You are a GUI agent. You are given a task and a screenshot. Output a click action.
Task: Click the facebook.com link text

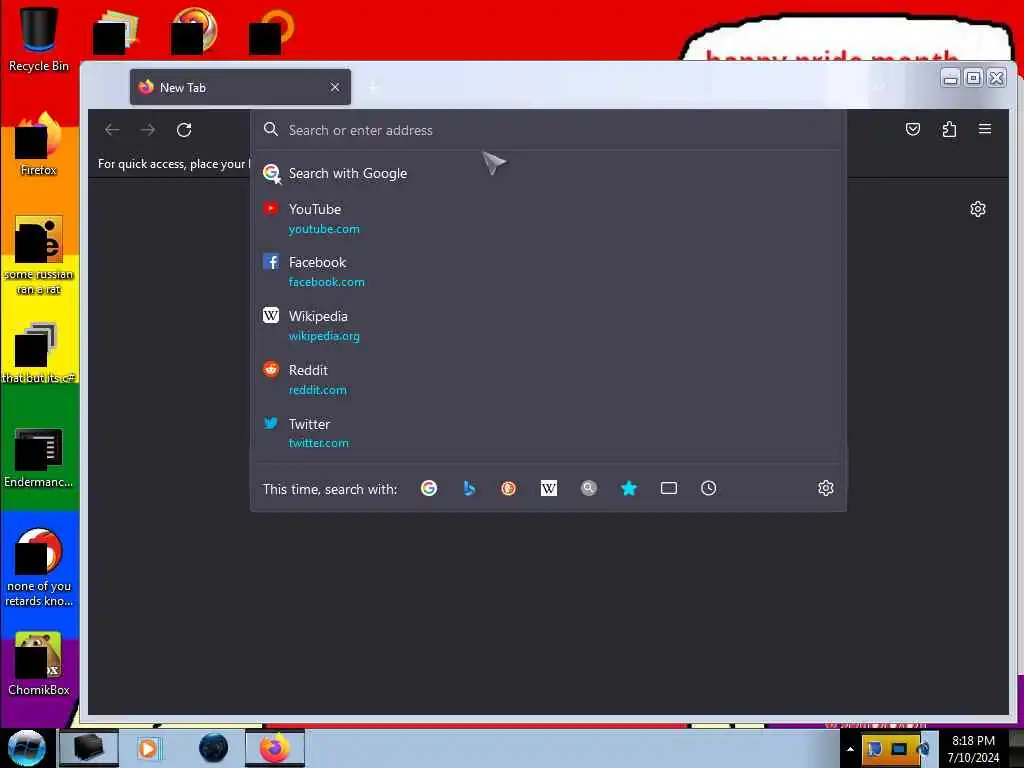(x=327, y=282)
